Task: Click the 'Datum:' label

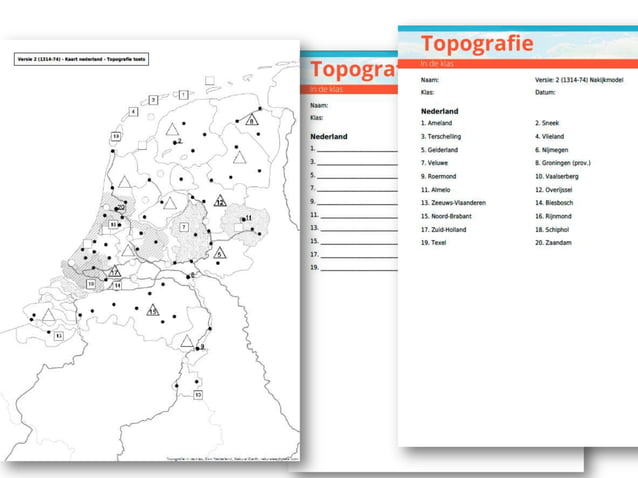Action: (x=545, y=92)
